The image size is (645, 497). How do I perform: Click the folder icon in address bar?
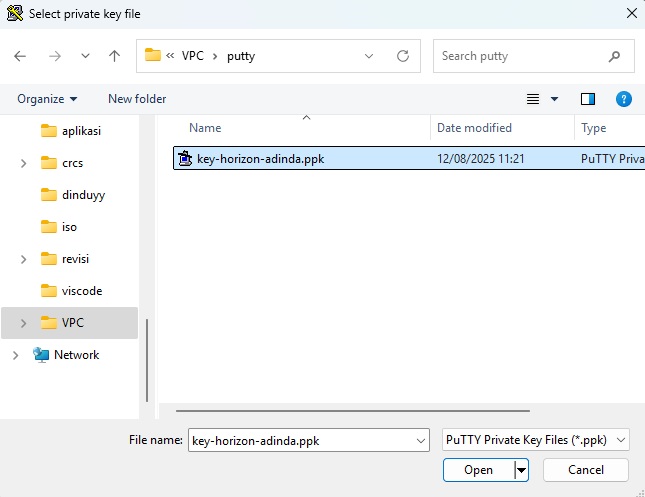click(x=153, y=55)
